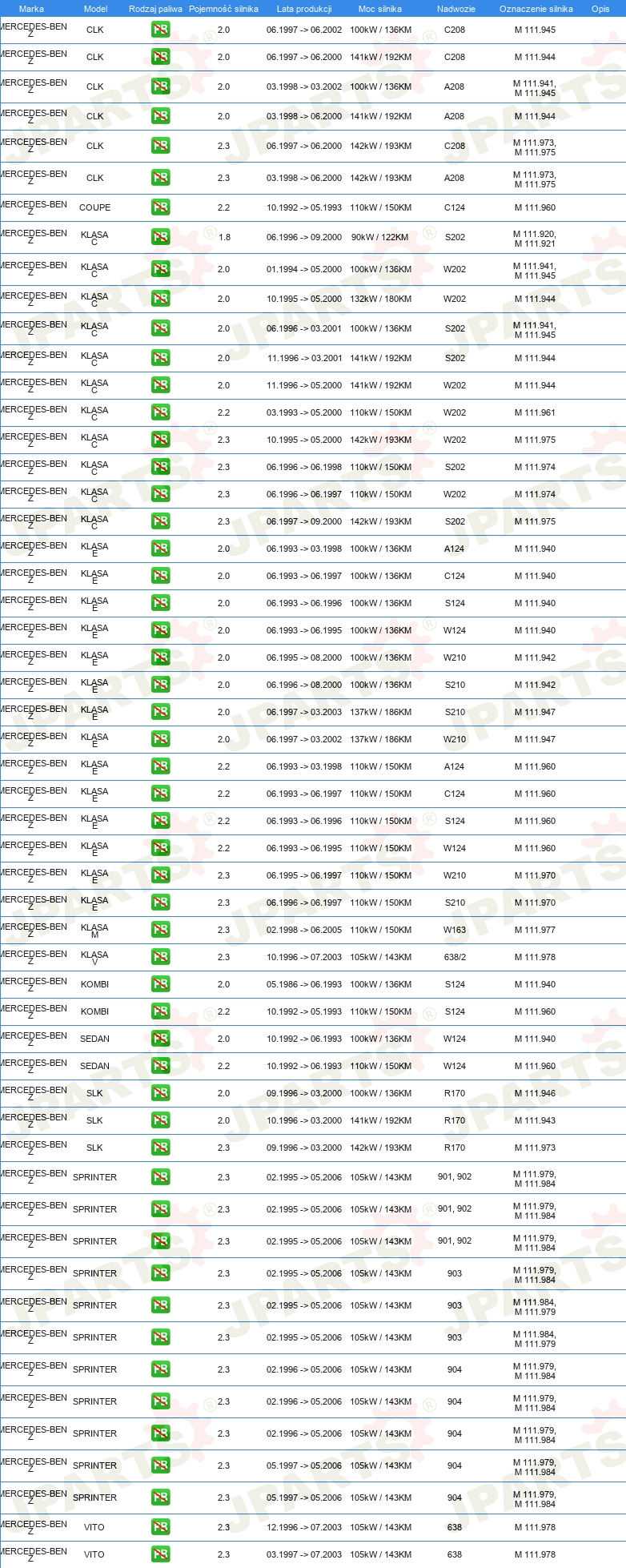Select the 132kW / 180KM power cell
626x1568 pixels.
click(381, 299)
